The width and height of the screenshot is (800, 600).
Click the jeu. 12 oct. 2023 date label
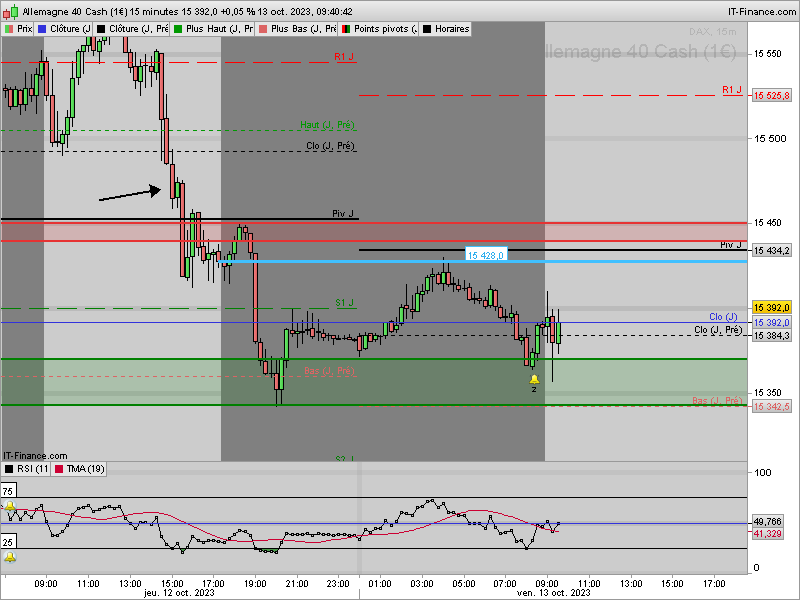point(179,593)
